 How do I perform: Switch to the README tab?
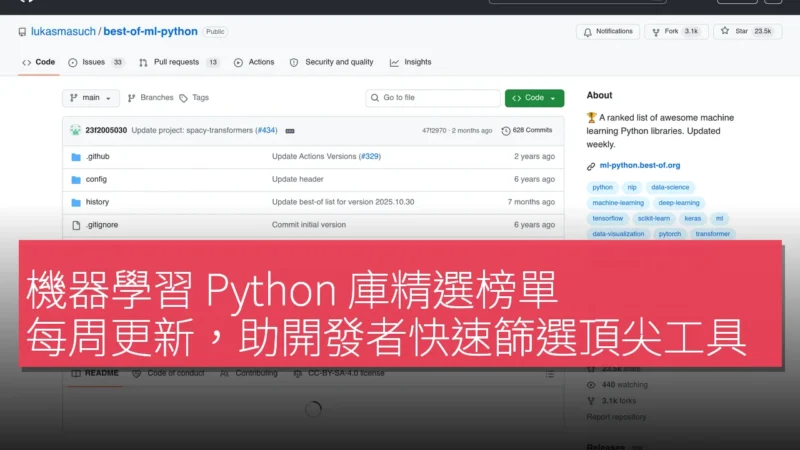pos(95,373)
